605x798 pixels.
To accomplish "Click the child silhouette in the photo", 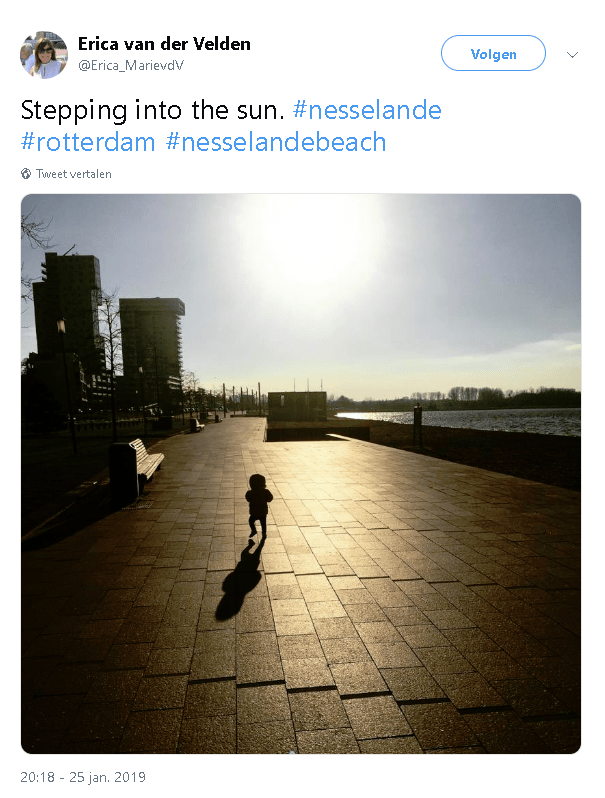I will (258, 506).
